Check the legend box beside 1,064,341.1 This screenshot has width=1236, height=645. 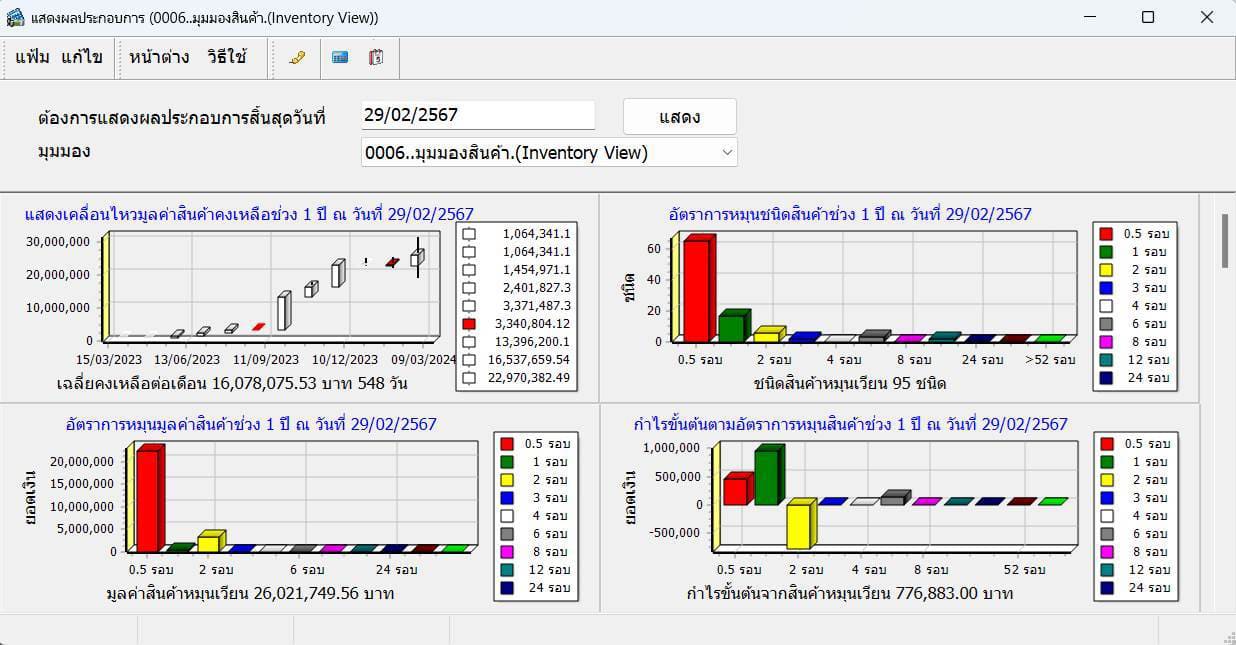pos(467,233)
